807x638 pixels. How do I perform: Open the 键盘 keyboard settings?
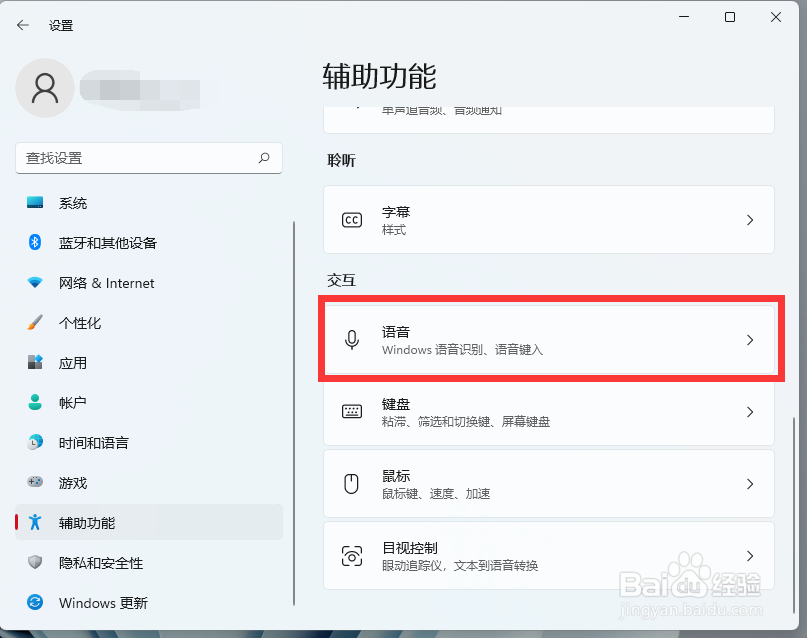549,412
